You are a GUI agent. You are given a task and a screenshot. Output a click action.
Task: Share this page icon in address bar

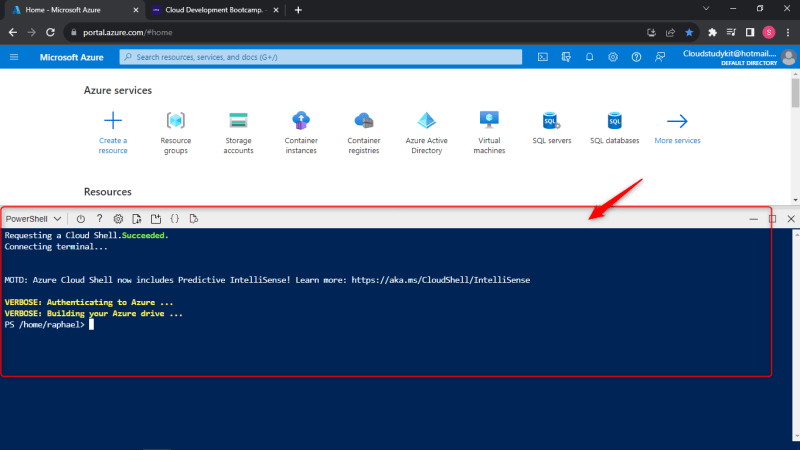[x=670, y=32]
